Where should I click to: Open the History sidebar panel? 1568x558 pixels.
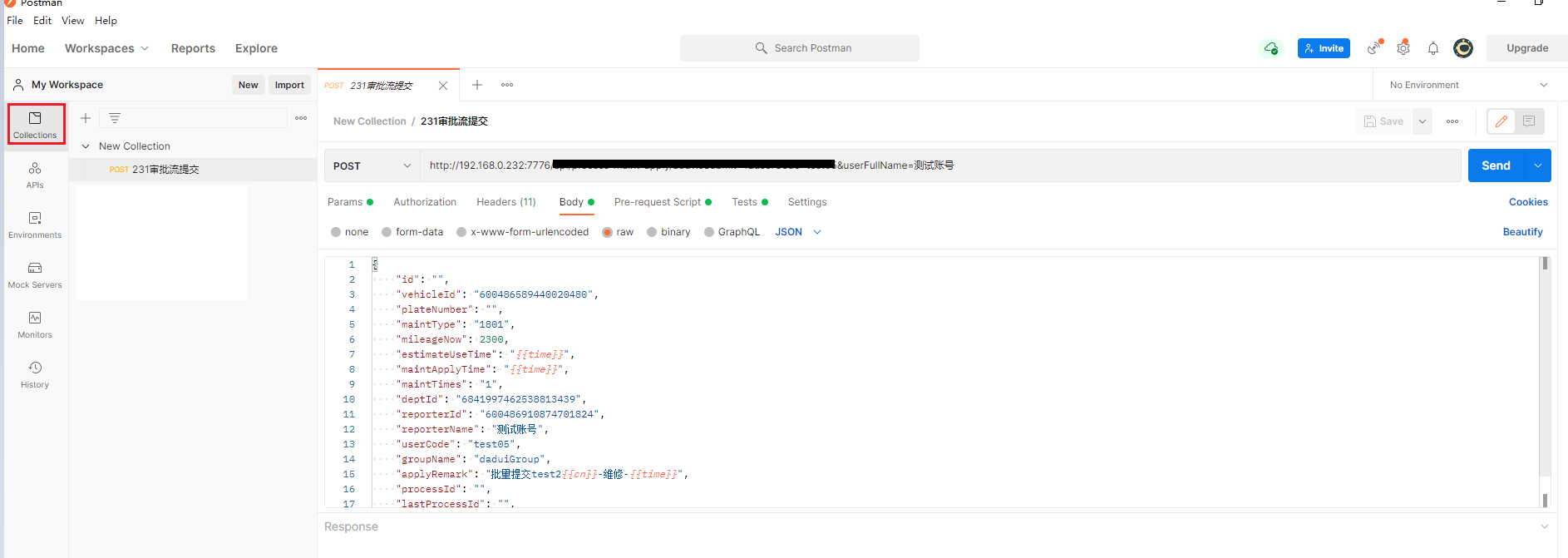(35, 374)
